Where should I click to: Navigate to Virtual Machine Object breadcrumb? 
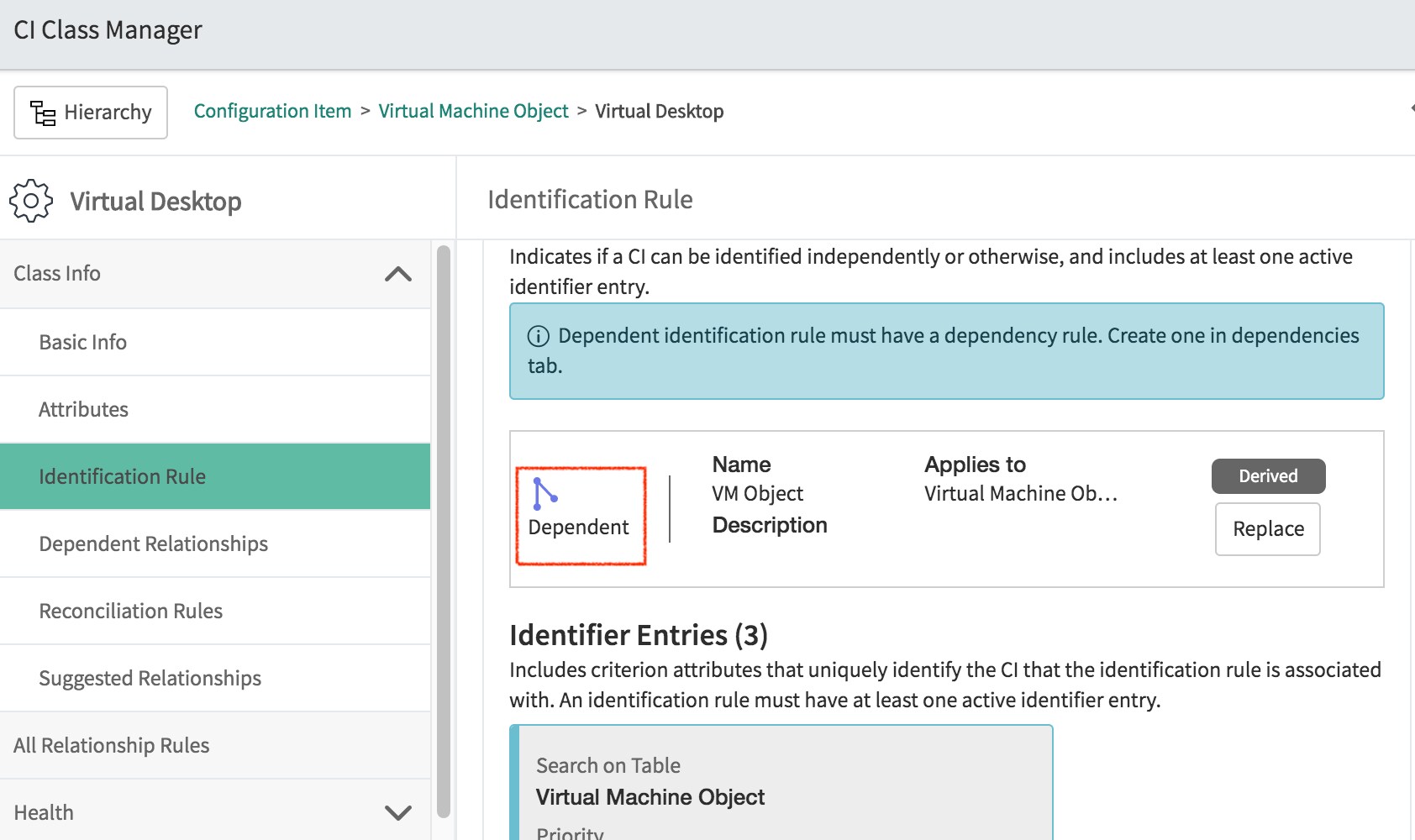(473, 111)
